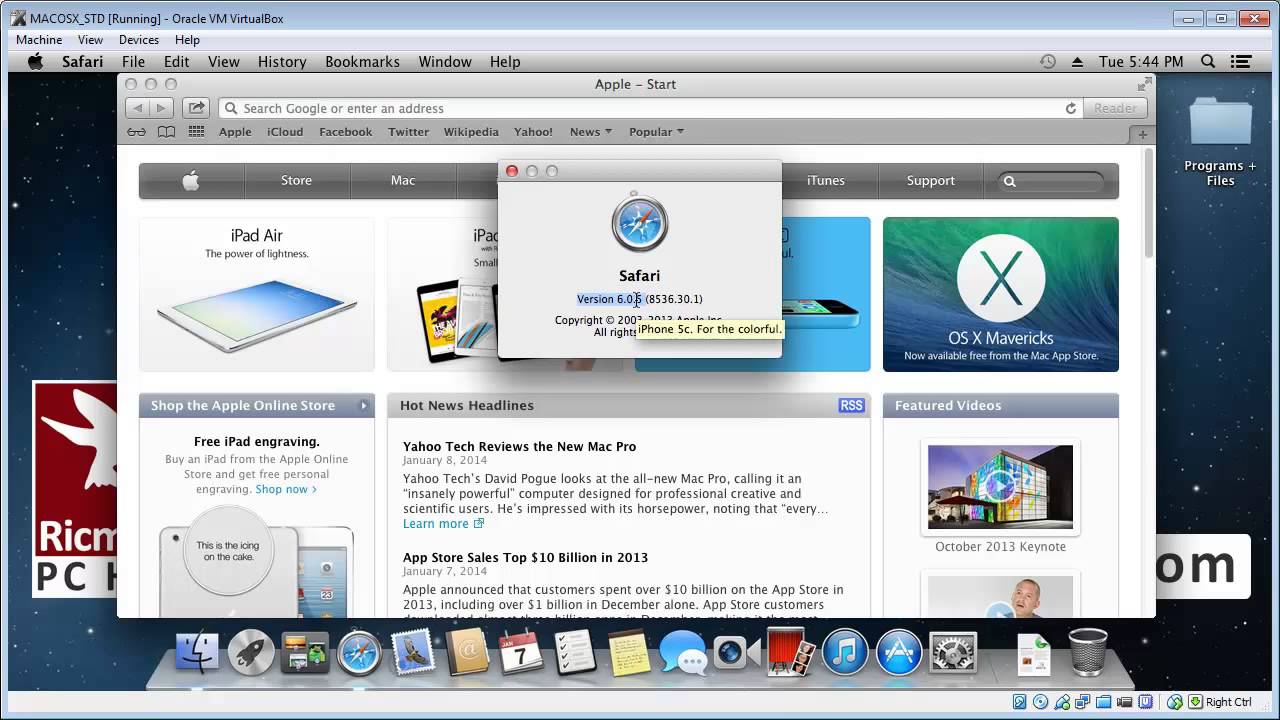This screenshot has width=1280, height=720.
Task: Click the OS X Mavericks promo tile
Action: [x=1000, y=294]
